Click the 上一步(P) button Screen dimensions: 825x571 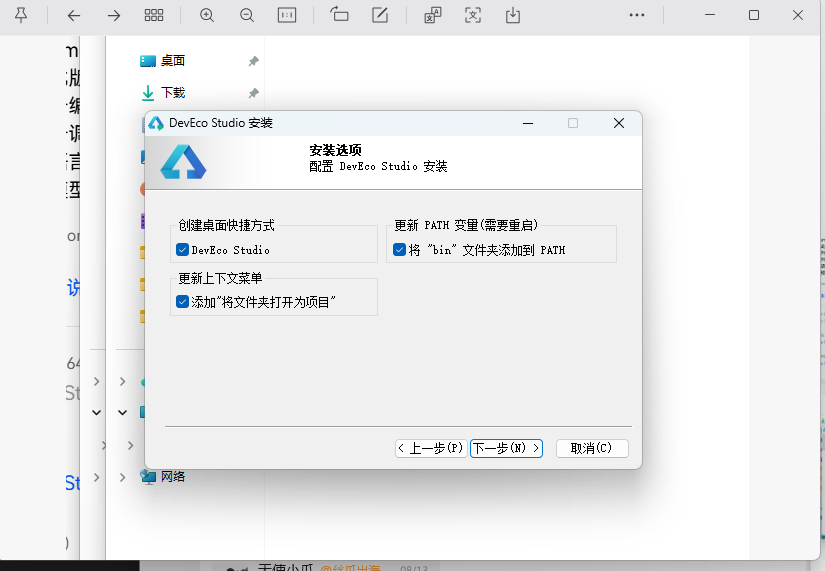coord(431,448)
